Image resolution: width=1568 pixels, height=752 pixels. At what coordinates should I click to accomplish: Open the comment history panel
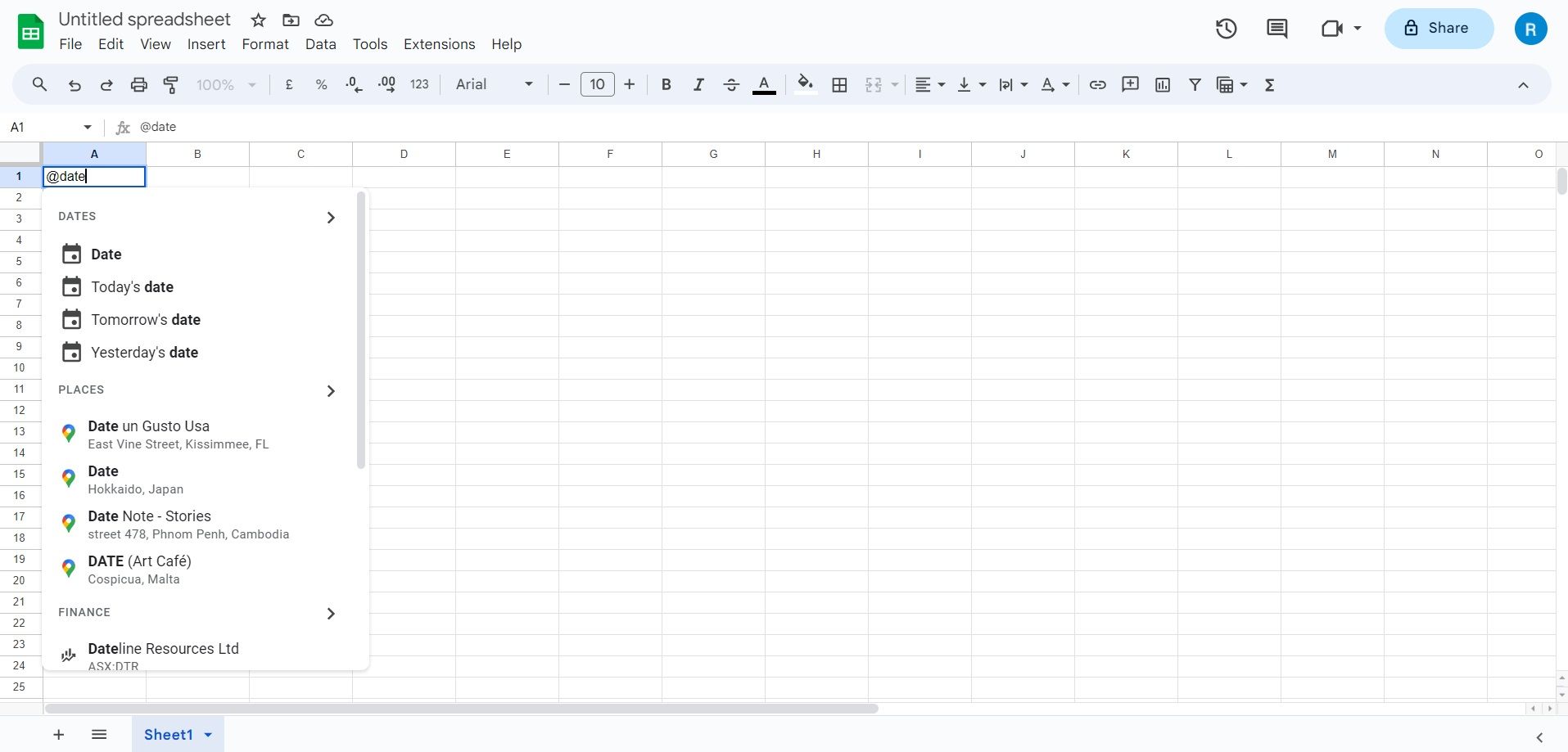coord(1277,28)
